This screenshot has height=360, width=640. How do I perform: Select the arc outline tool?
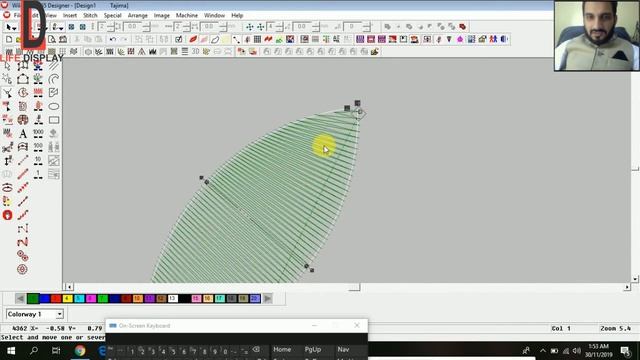click(54, 79)
